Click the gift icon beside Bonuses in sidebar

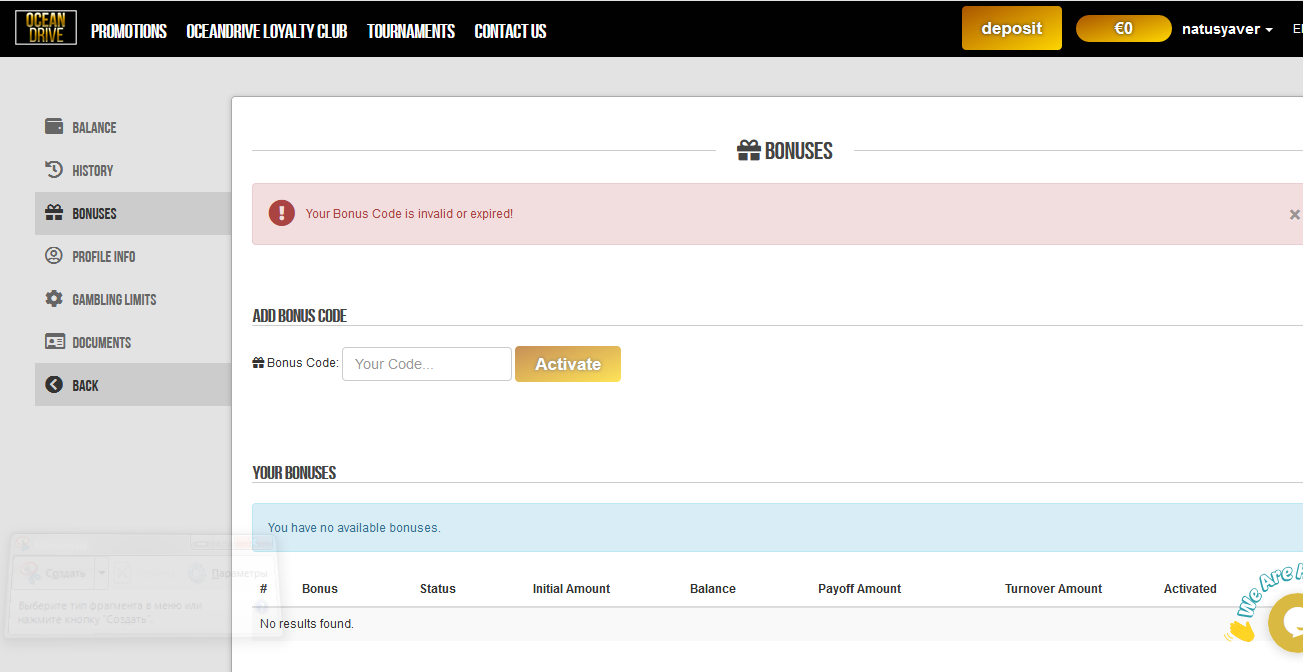click(x=54, y=213)
